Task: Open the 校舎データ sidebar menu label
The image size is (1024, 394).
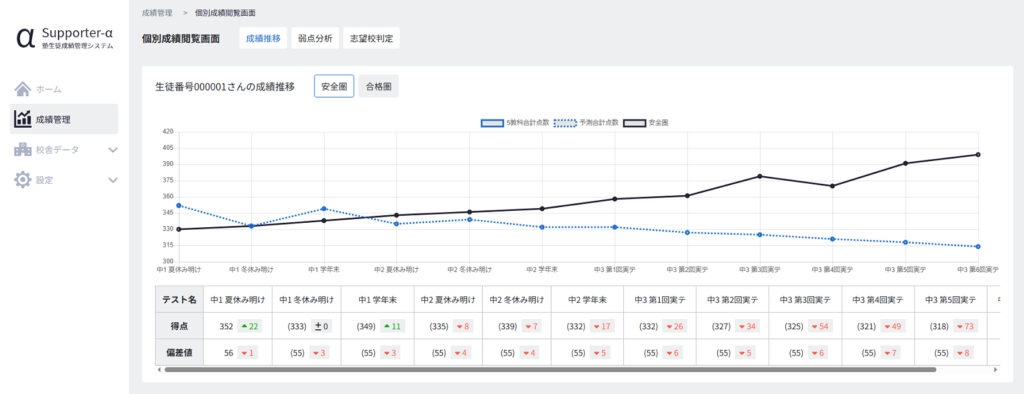Action: pos(57,150)
